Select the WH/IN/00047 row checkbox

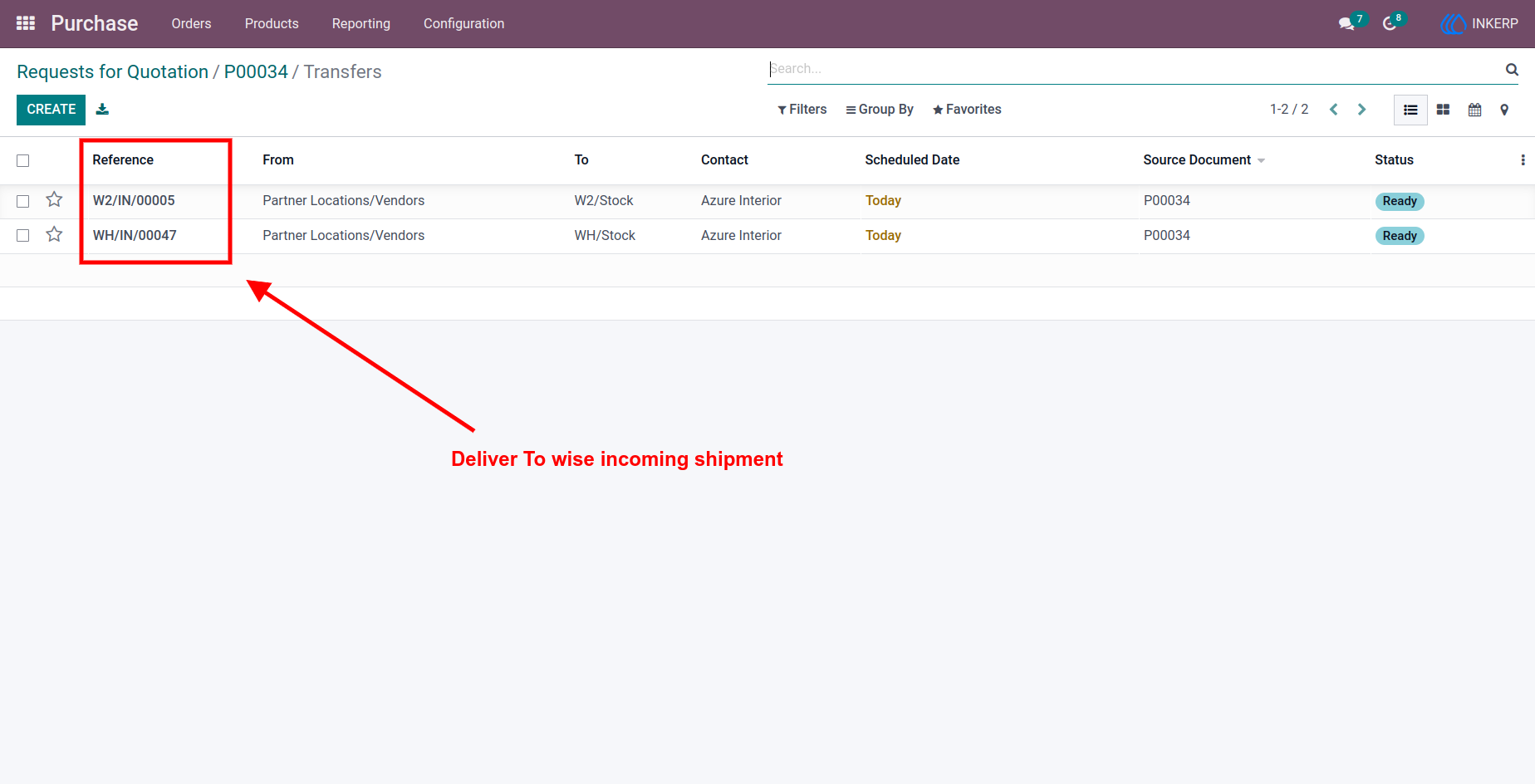point(23,236)
